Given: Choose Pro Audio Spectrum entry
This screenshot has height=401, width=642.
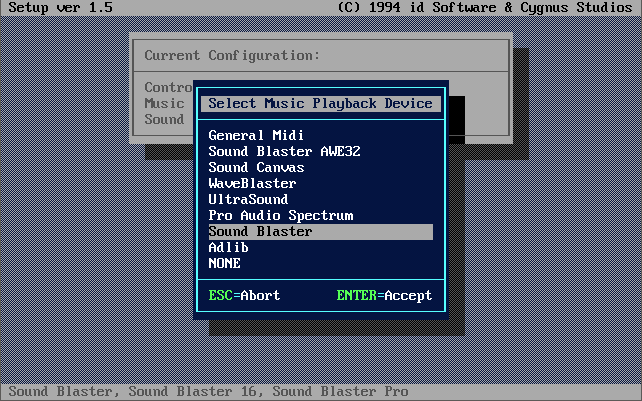Looking at the screenshot, I should 280,215.
